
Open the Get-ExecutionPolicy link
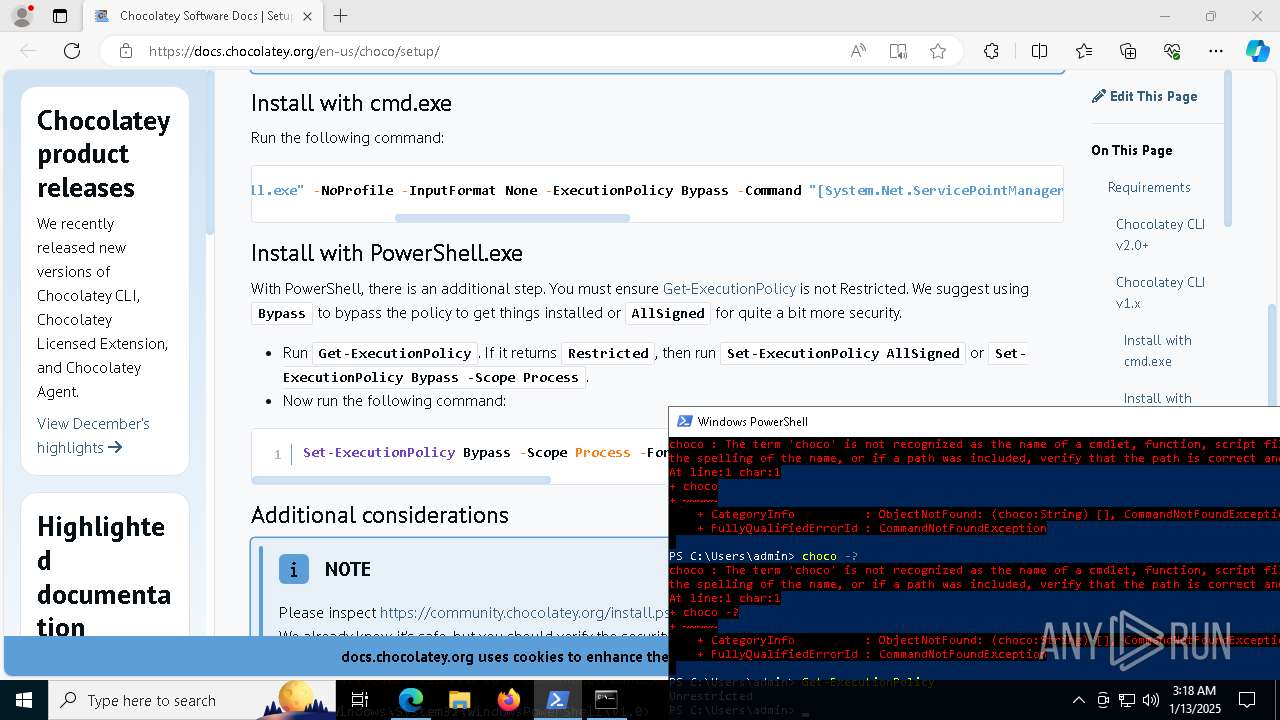(x=729, y=288)
